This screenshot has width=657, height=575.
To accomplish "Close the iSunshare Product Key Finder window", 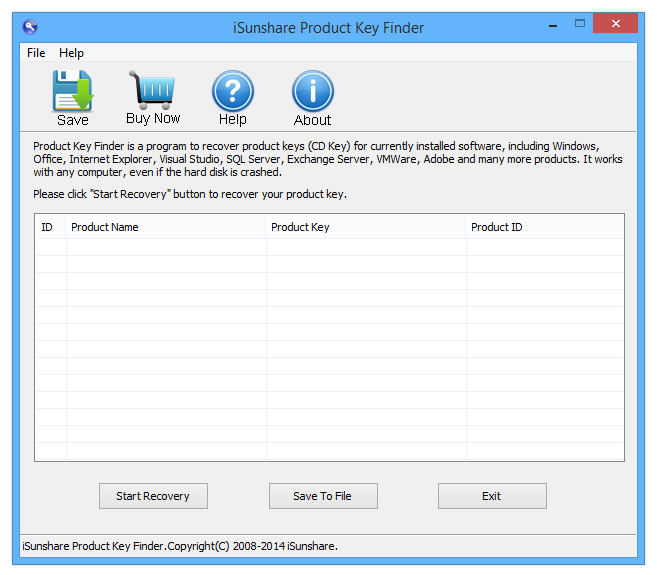I will (x=616, y=23).
